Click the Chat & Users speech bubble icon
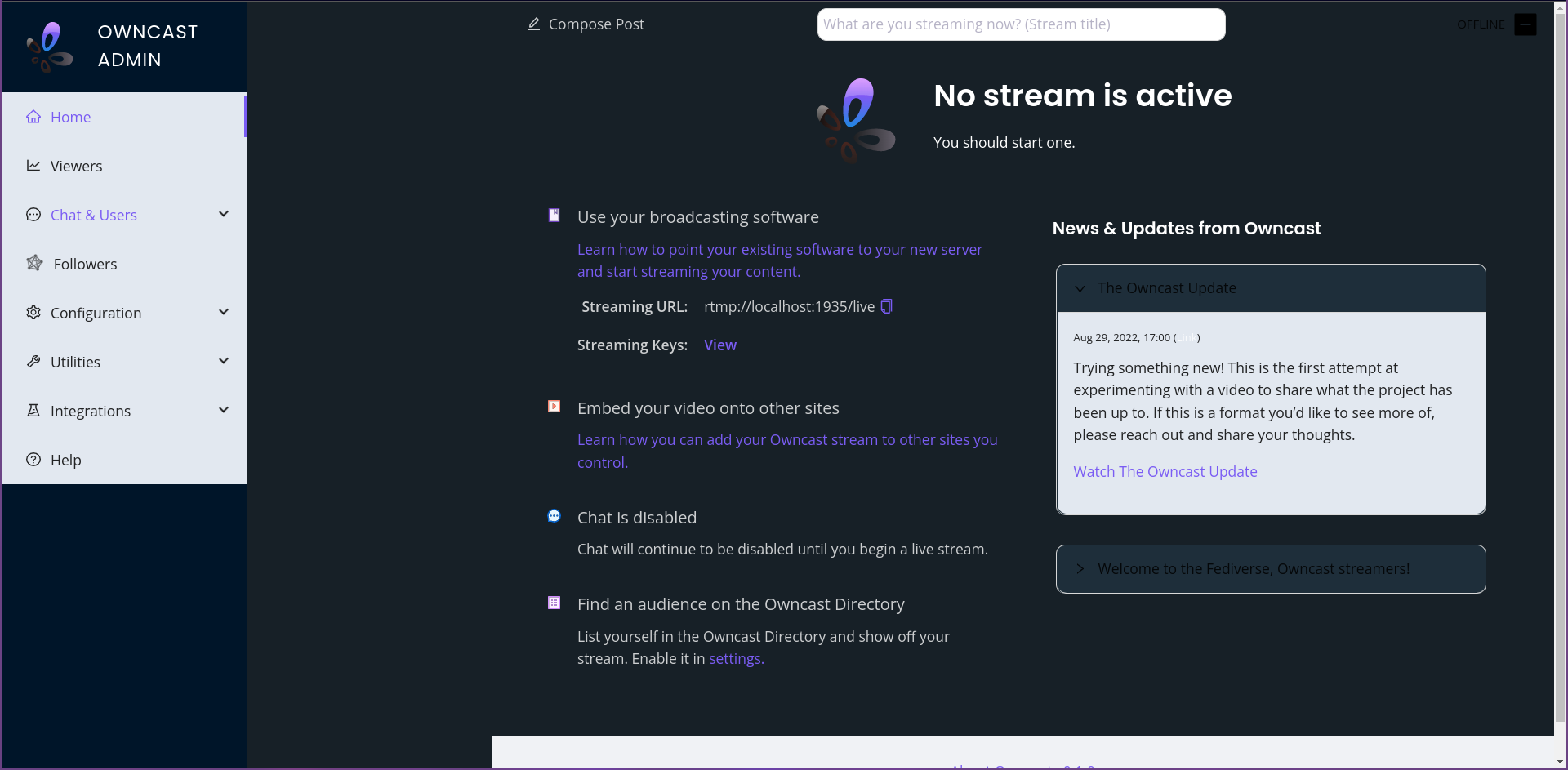This screenshot has height=770, width=1568. tap(33, 215)
